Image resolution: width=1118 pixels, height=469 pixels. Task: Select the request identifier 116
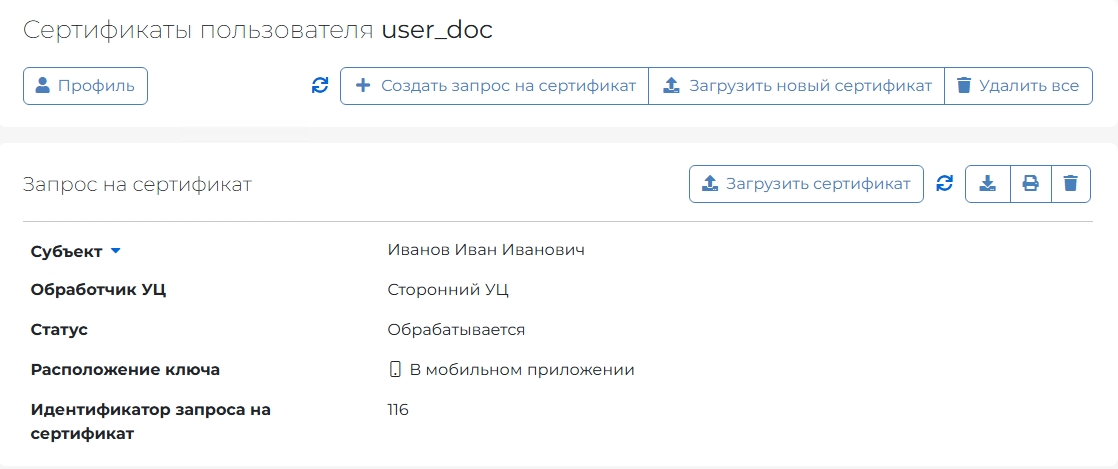pyautogui.click(x=398, y=410)
